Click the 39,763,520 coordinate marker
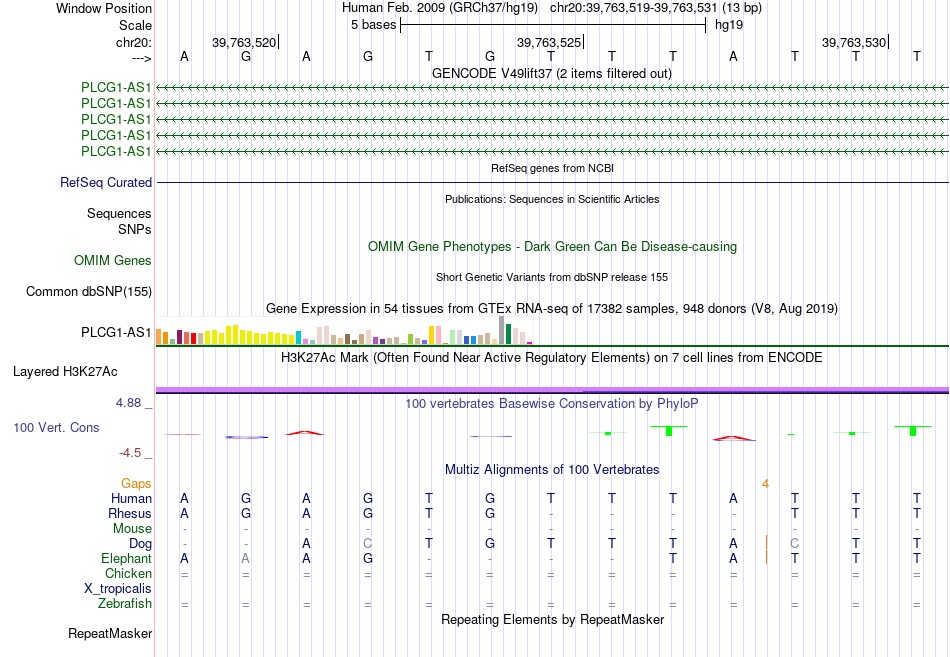 click(x=244, y=42)
